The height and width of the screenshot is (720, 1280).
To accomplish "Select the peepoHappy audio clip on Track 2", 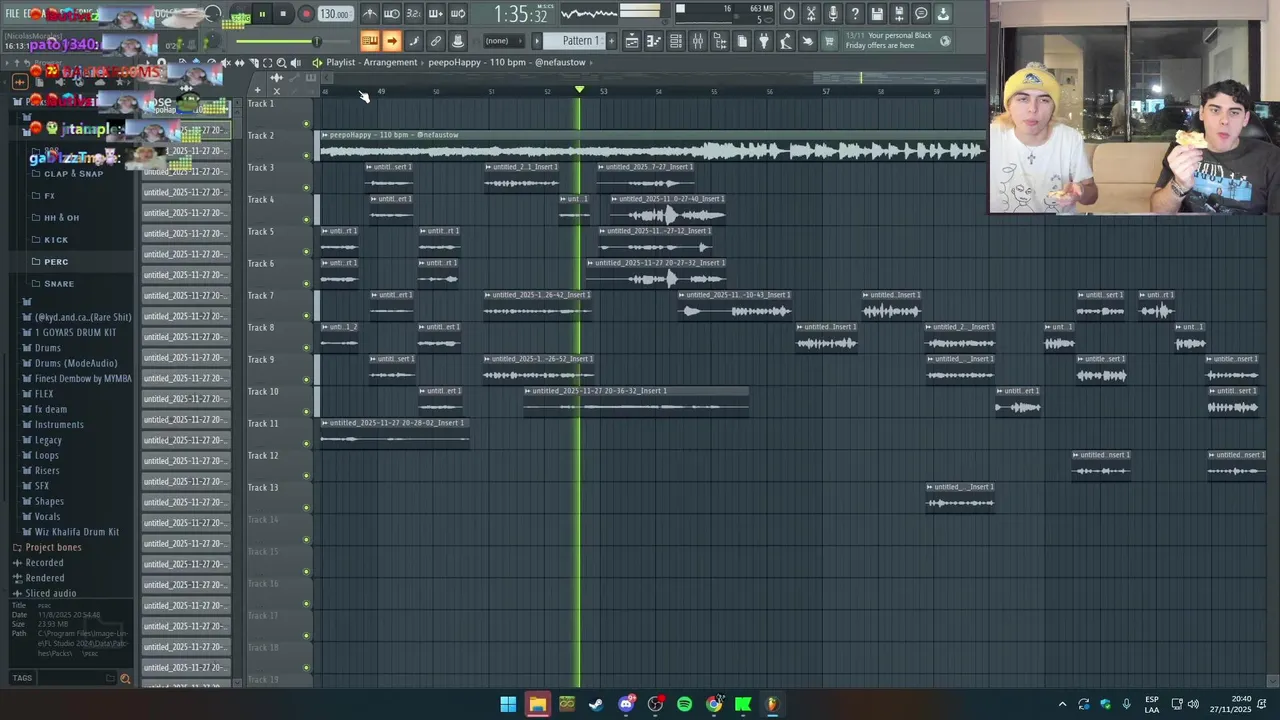I will (652, 146).
